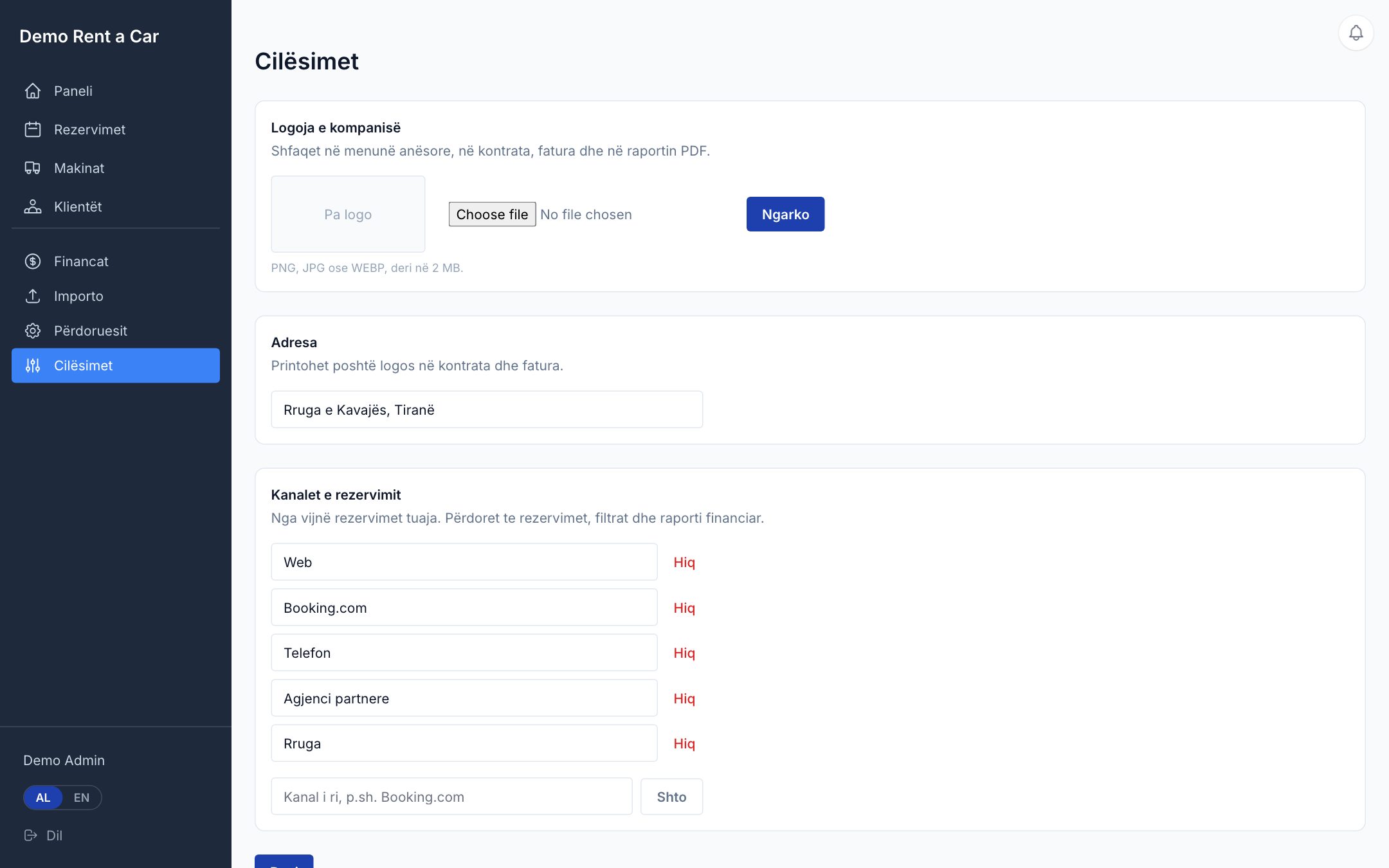Click the new channel input field
The width and height of the screenshot is (1389, 868).
(x=451, y=797)
